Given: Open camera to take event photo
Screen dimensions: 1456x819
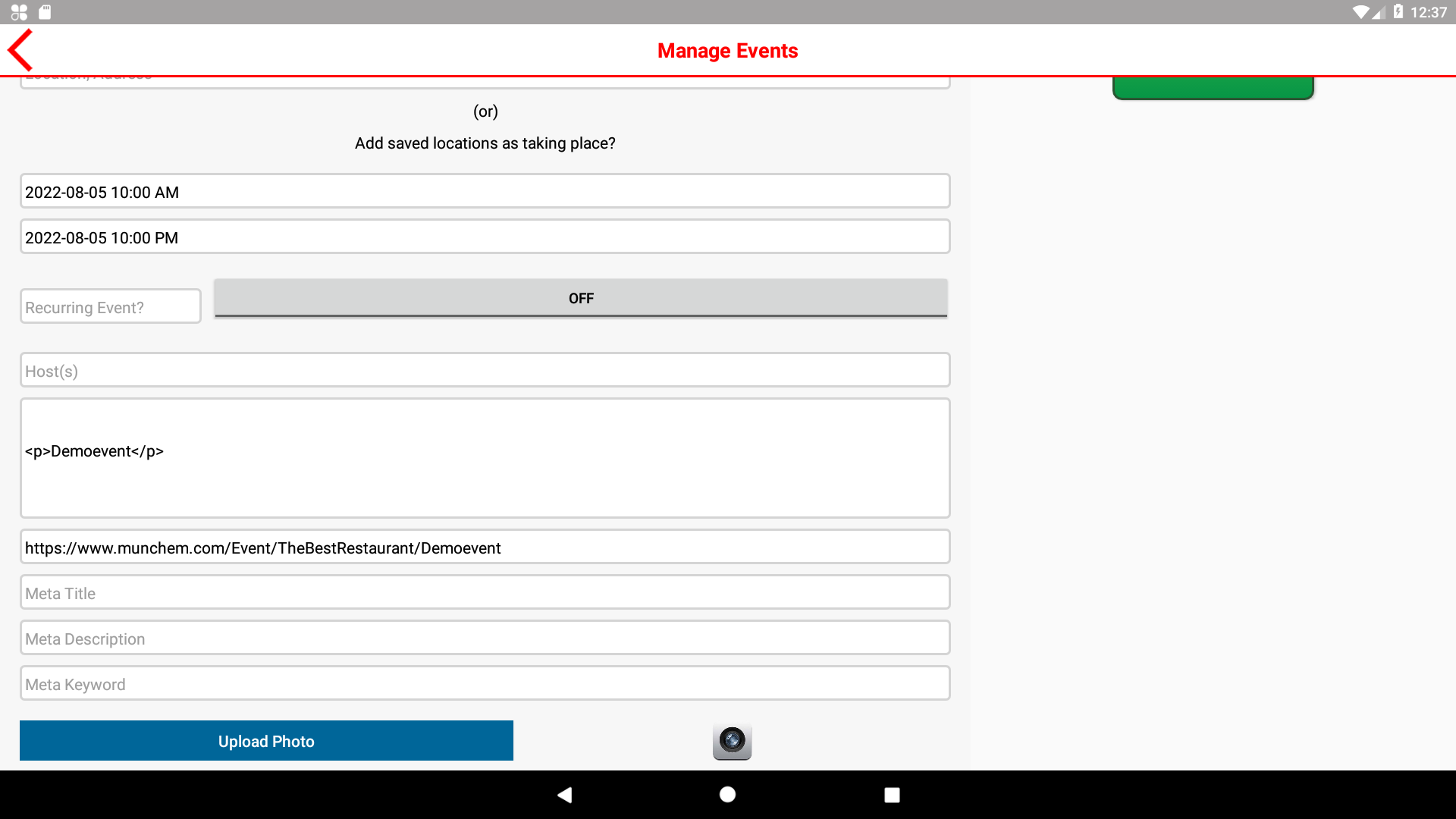Looking at the screenshot, I should [x=732, y=741].
